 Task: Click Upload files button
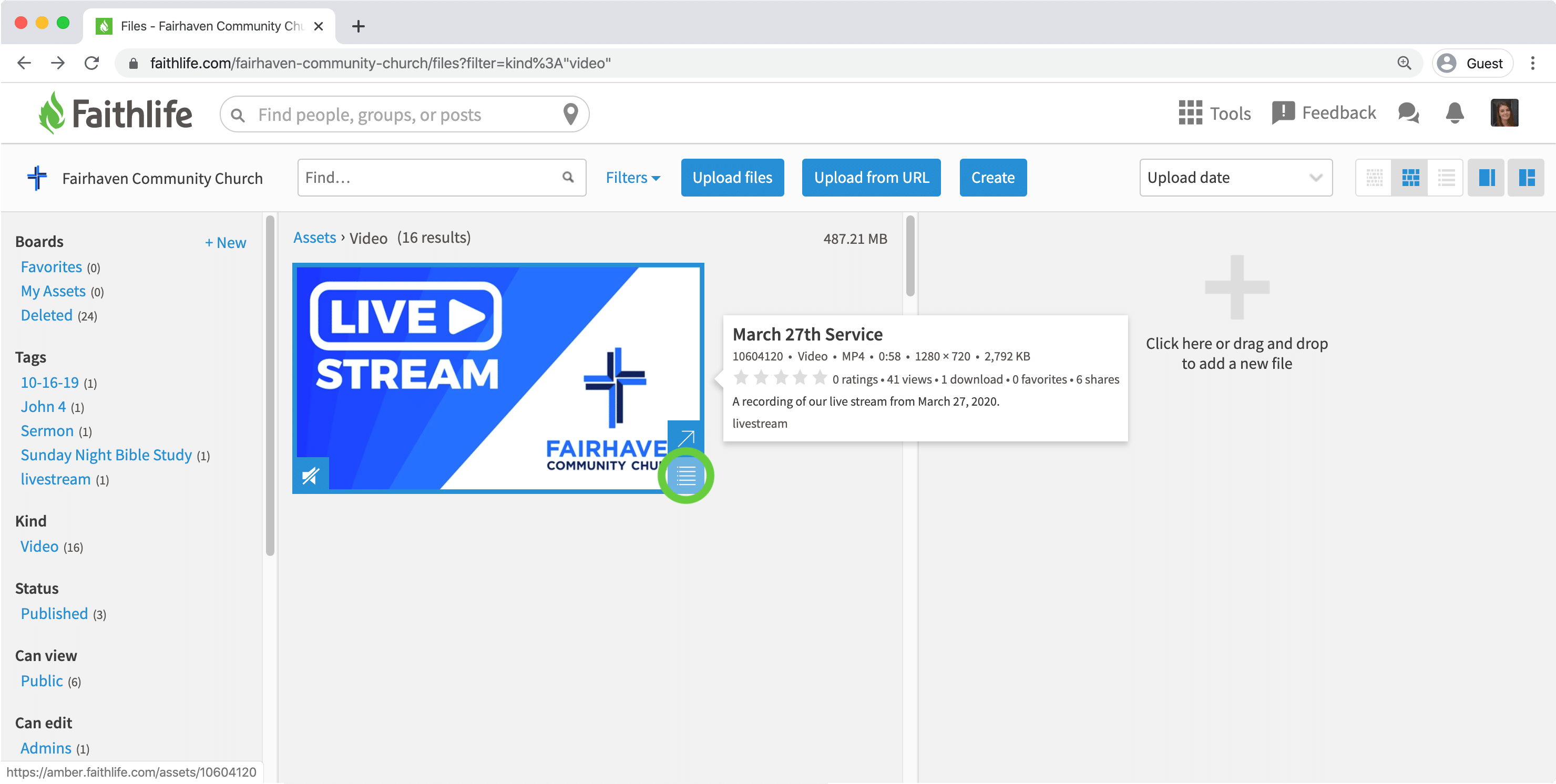732,178
